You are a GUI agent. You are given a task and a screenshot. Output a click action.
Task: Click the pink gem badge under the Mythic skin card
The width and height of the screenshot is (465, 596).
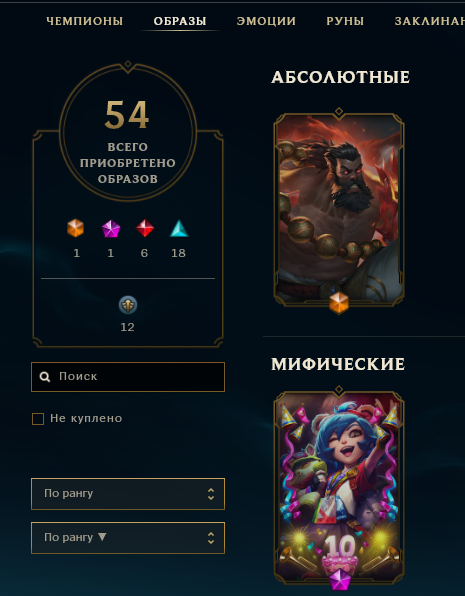point(339,580)
